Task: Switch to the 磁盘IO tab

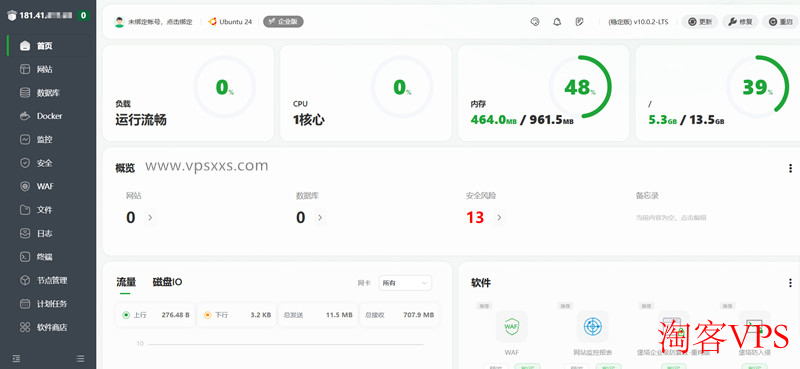Action: pyautogui.click(x=167, y=282)
